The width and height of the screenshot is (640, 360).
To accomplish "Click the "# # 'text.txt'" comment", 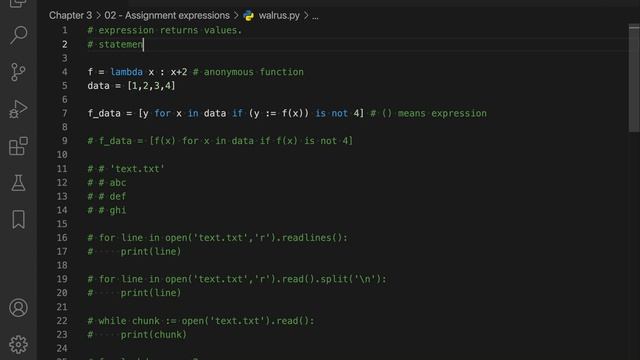I will pyautogui.click(x=126, y=169).
